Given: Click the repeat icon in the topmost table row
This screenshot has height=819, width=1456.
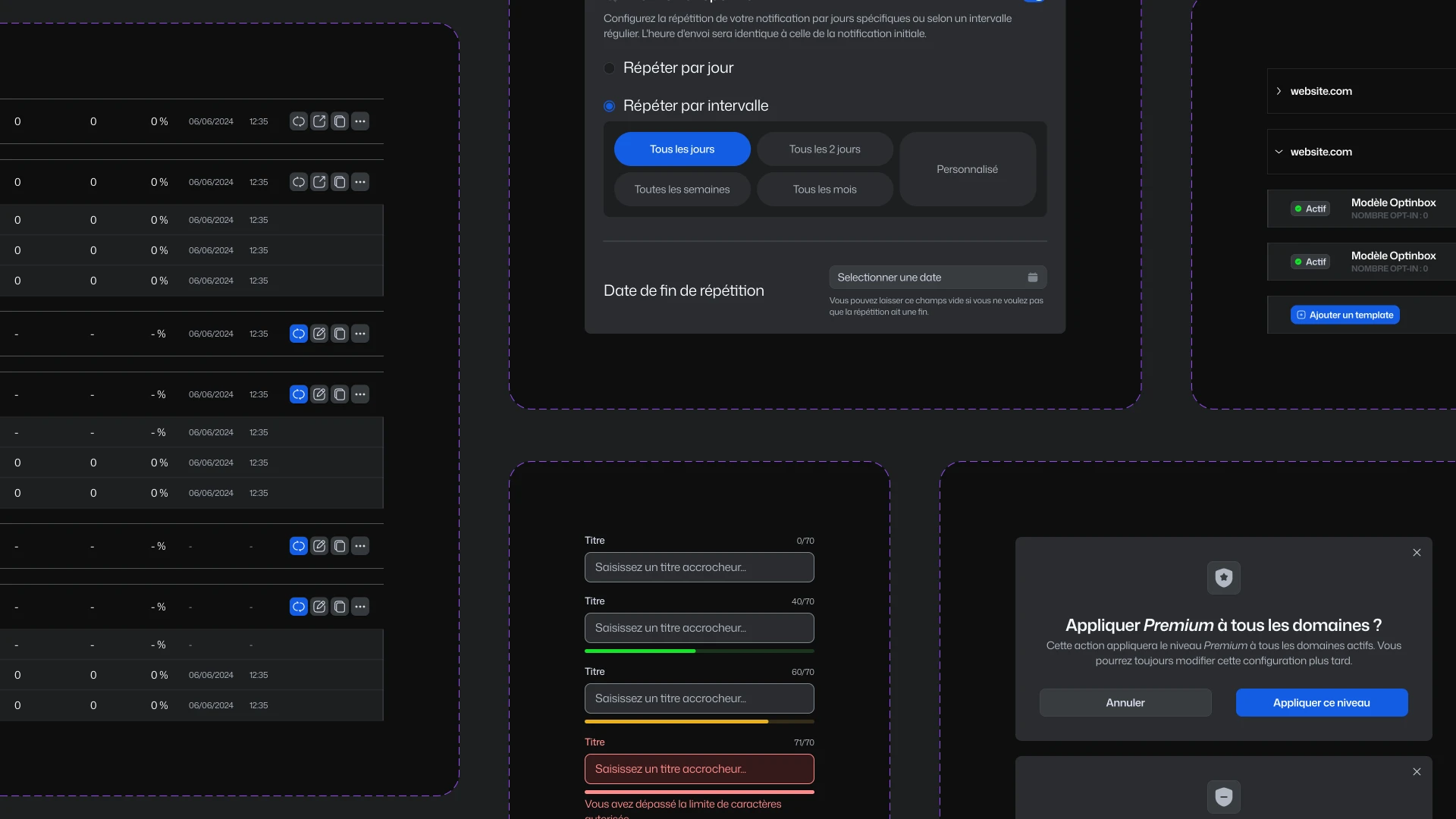Looking at the screenshot, I should 299,121.
